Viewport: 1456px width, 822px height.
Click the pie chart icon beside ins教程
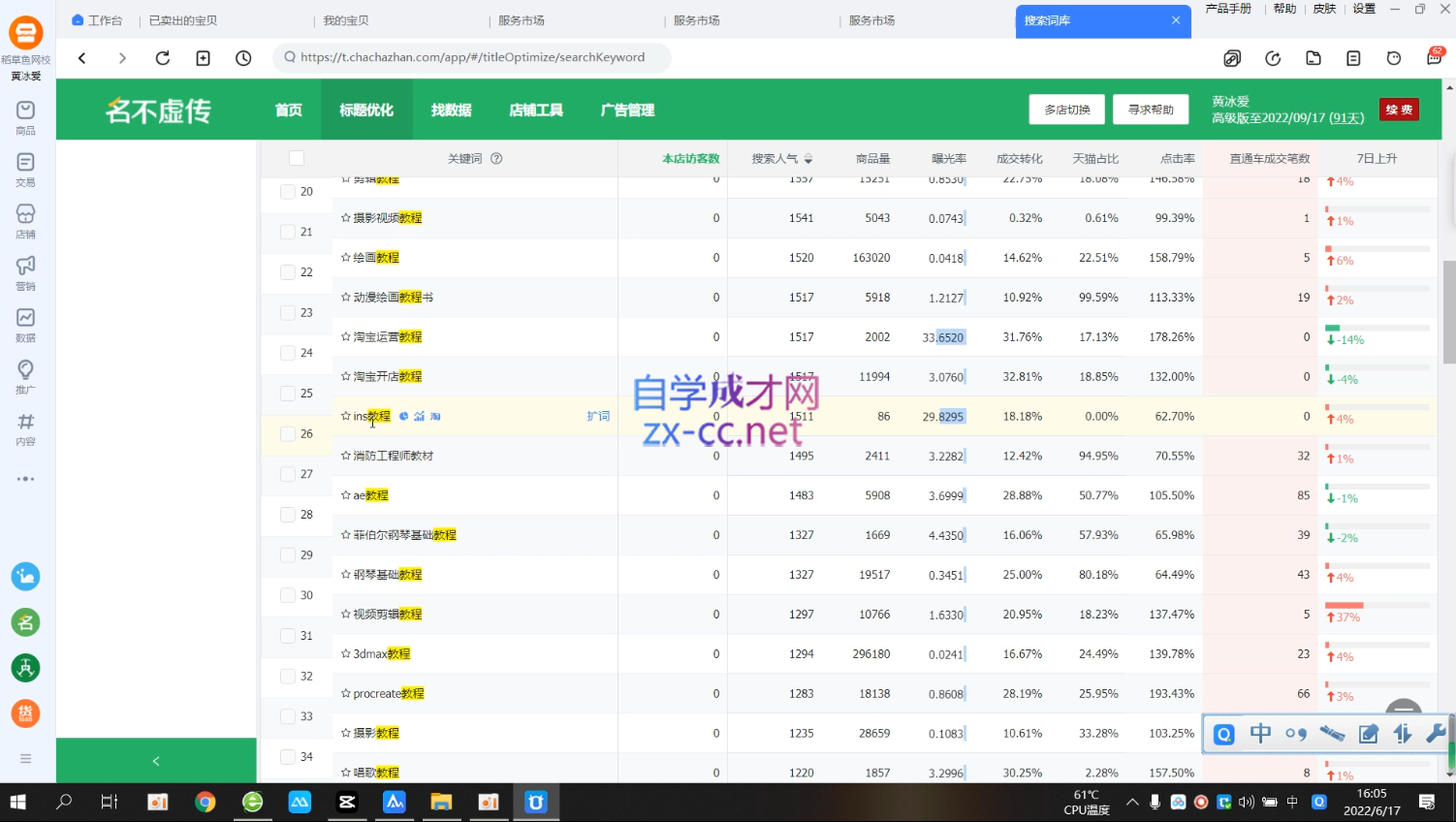pyautogui.click(x=404, y=416)
